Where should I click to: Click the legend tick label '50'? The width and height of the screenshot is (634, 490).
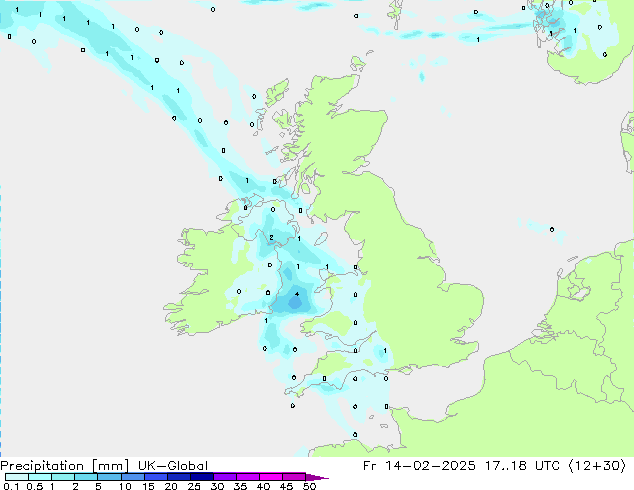(309, 486)
